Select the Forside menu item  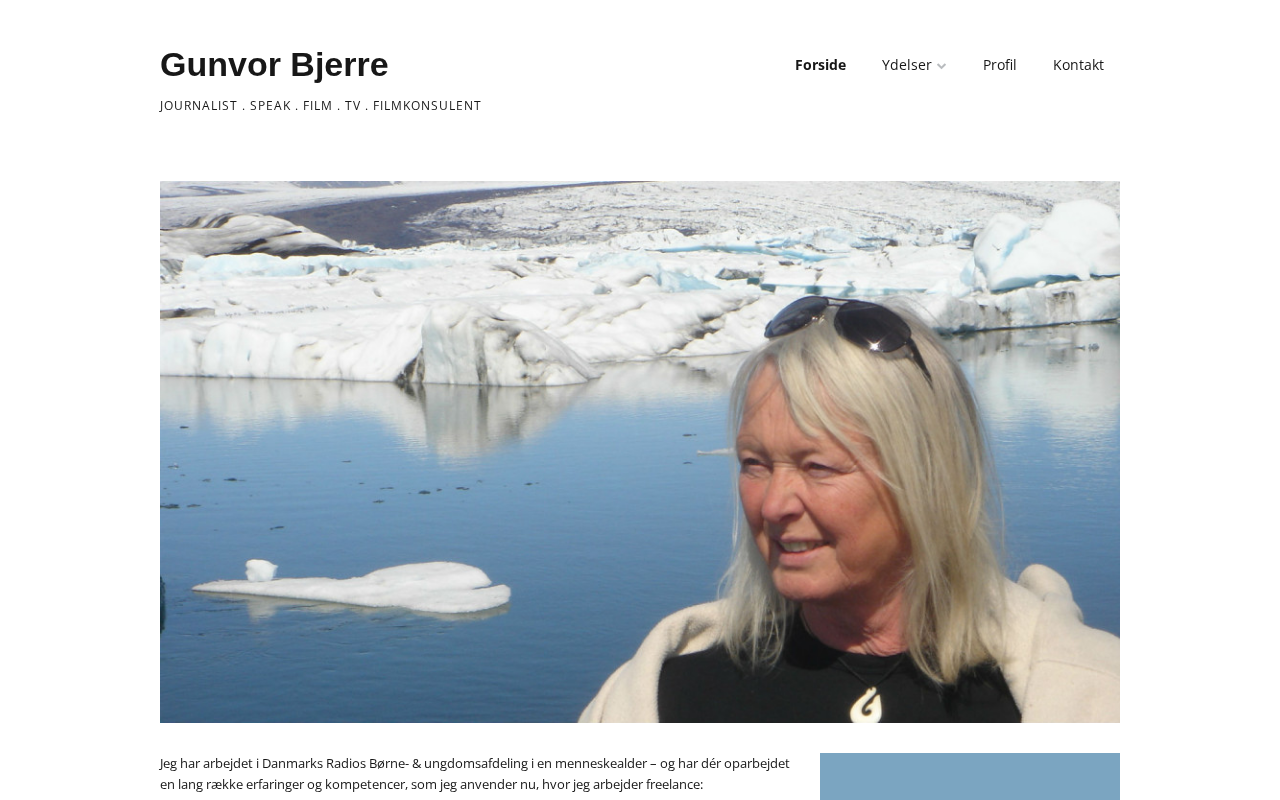point(820,65)
